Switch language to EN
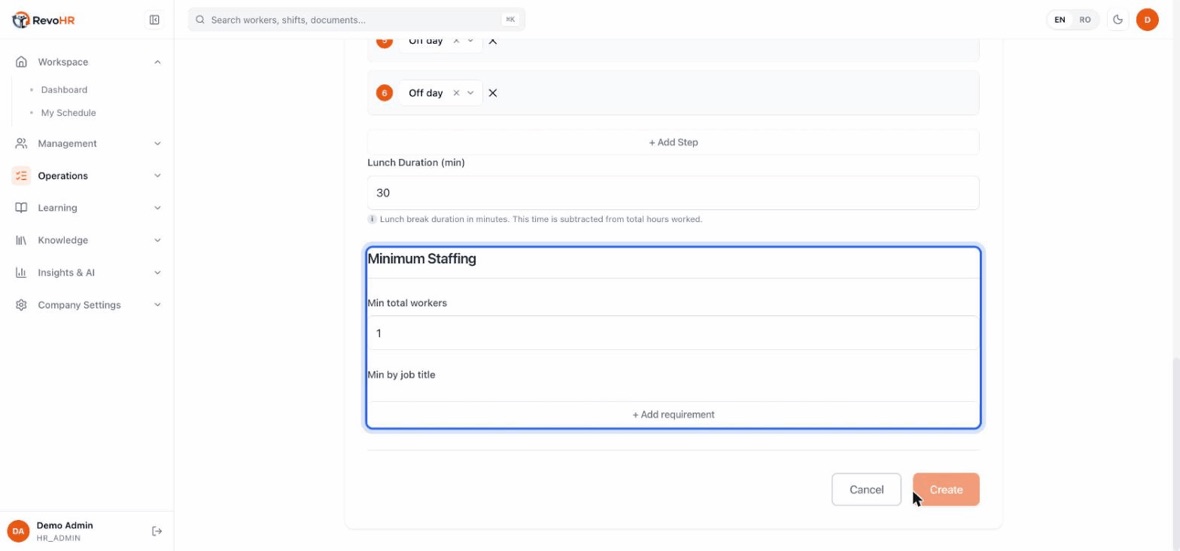The width and height of the screenshot is (1180, 551). pyautogui.click(x=1060, y=20)
